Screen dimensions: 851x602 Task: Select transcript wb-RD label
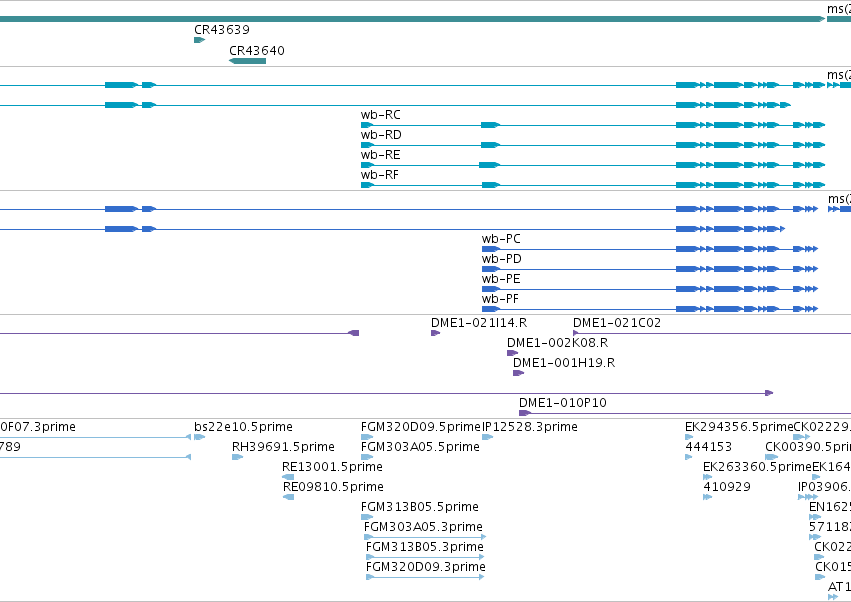click(x=381, y=135)
